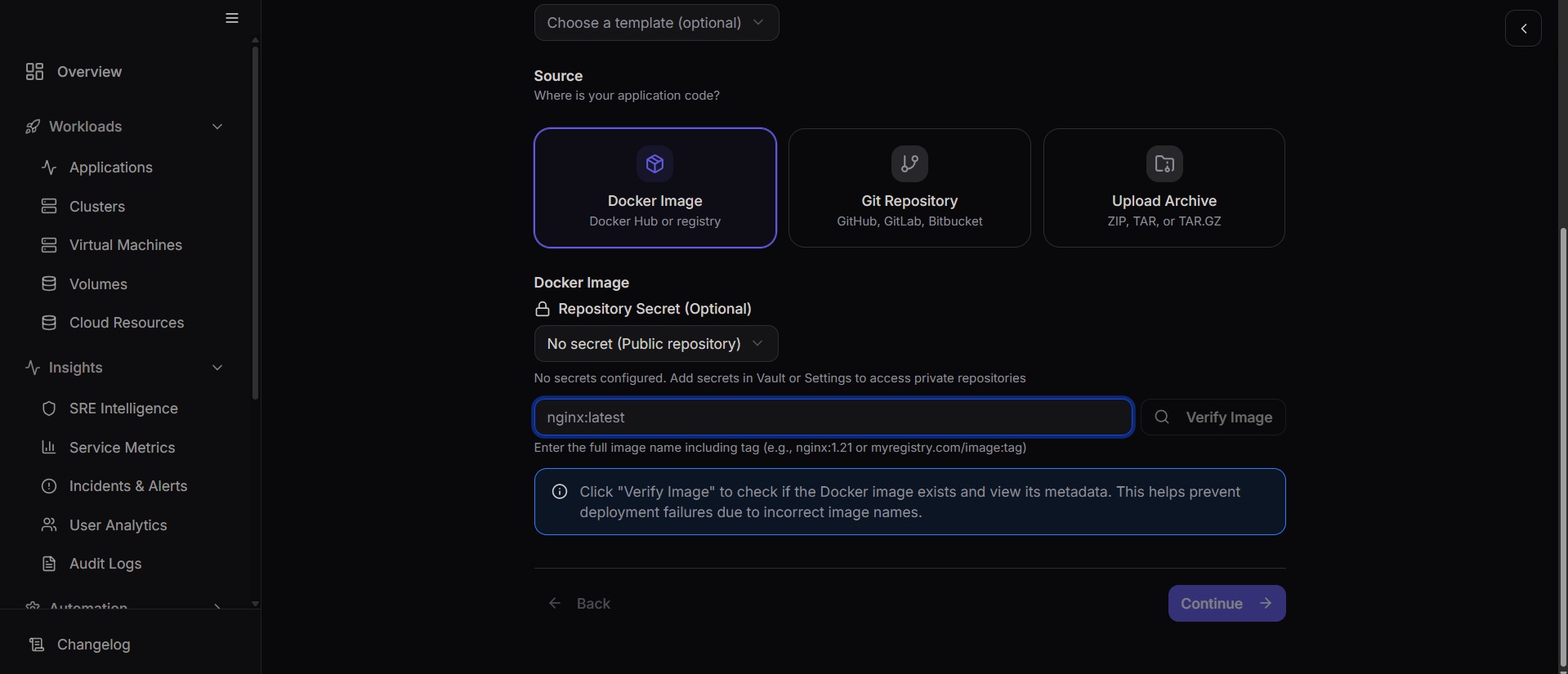
Task: Open the Choose a template dropdown
Action: pyautogui.click(x=656, y=23)
